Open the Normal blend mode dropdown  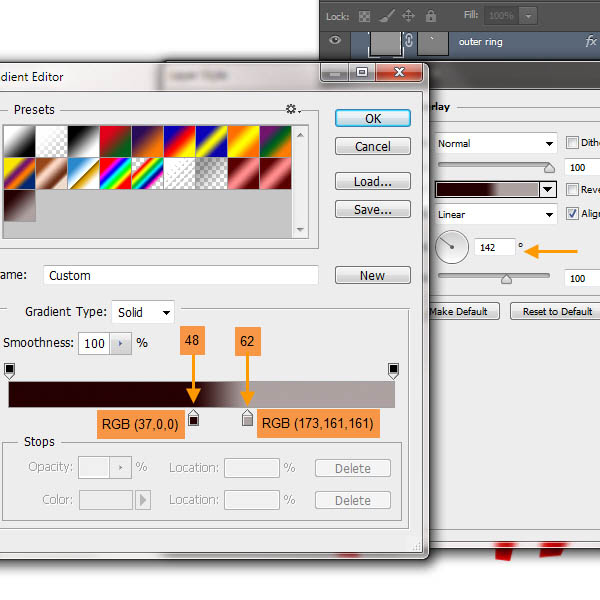tap(495, 143)
